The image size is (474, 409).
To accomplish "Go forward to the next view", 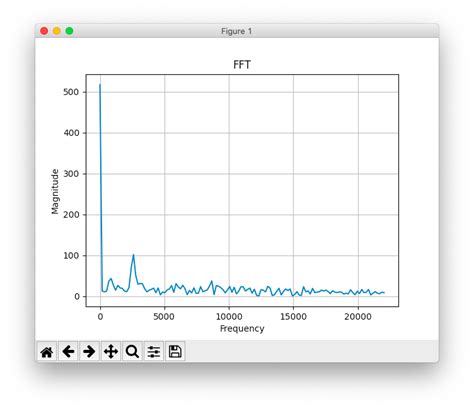I will coord(89,351).
